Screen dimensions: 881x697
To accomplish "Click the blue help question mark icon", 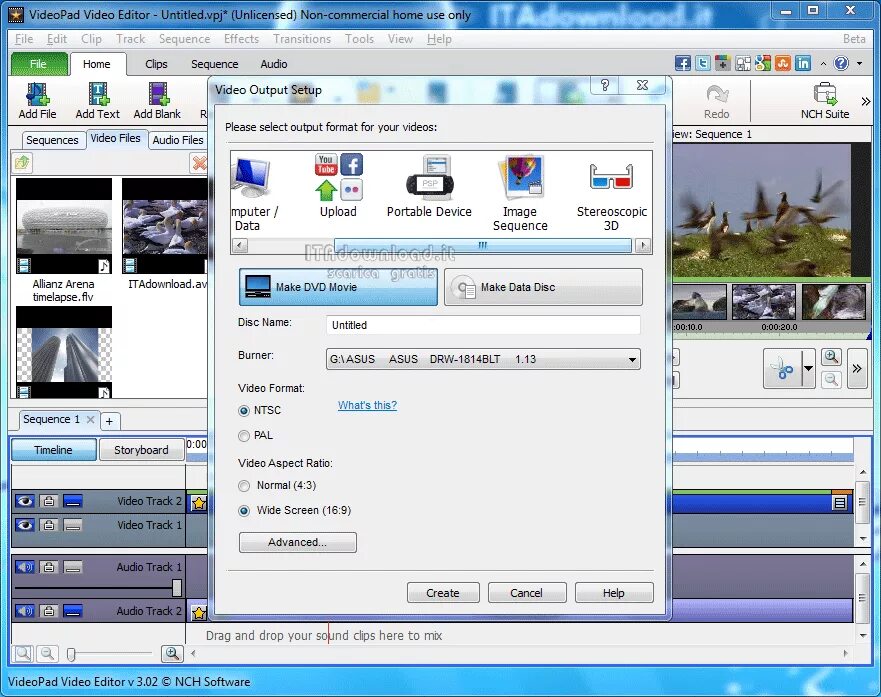I will [841, 63].
